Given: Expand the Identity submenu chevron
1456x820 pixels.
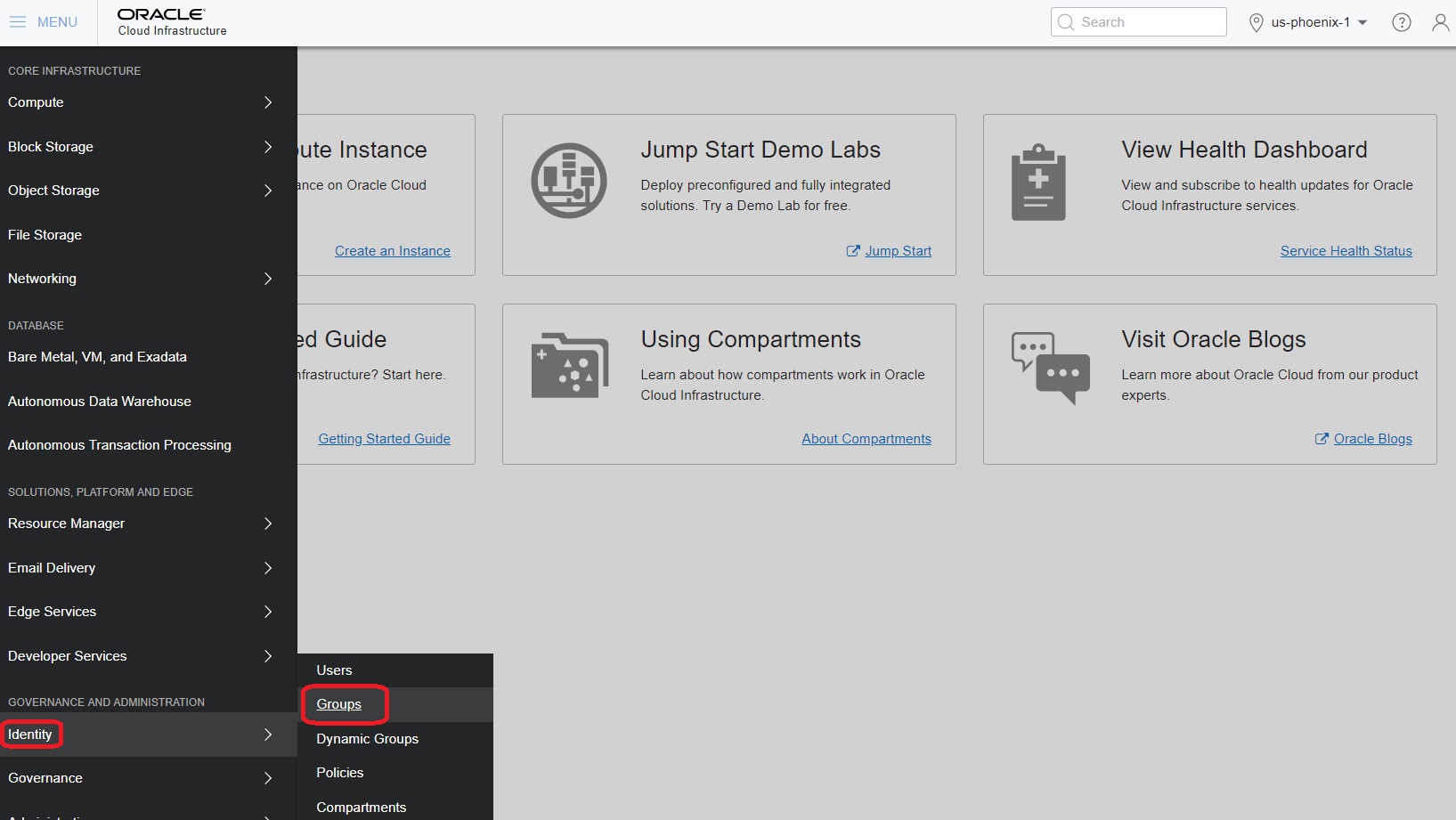Looking at the screenshot, I should click(268, 735).
